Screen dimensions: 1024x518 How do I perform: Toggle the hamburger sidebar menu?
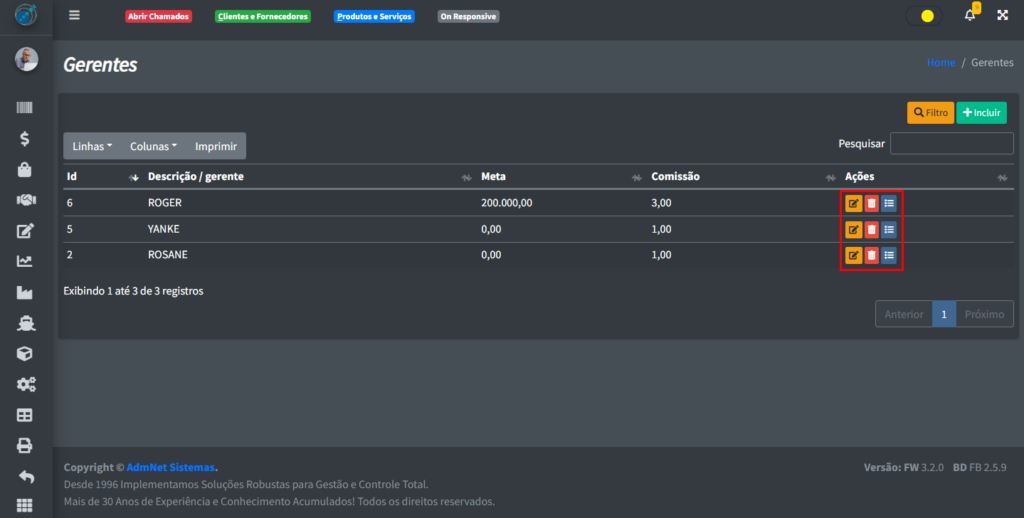pyautogui.click(x=74, y=16)
